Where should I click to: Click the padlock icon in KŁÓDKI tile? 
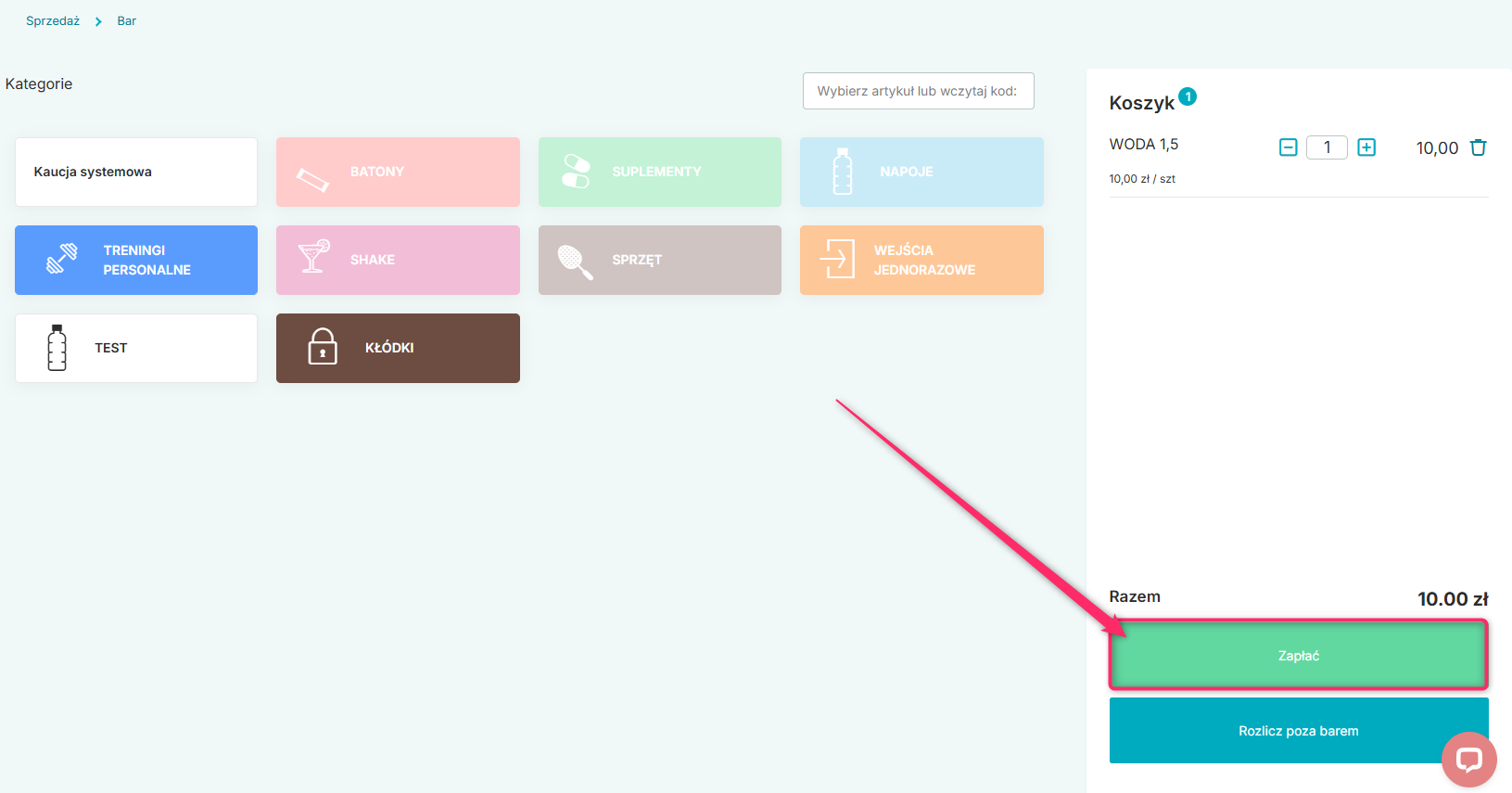(x=323, y=347)
